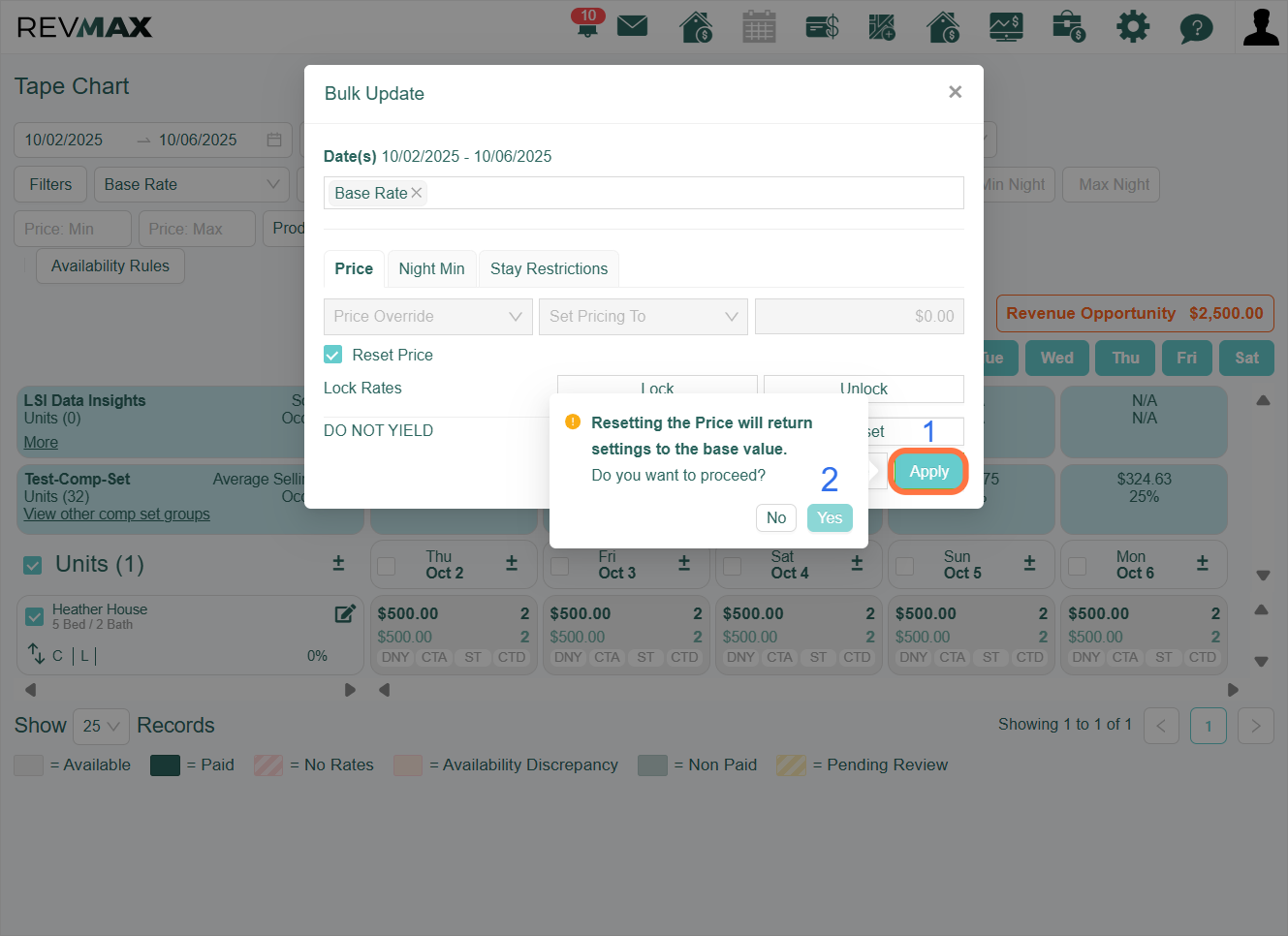Click Revenue Opportunity $2,500.00 button
Viewport: 1288px width, 936px height.
coord(1135,313)
